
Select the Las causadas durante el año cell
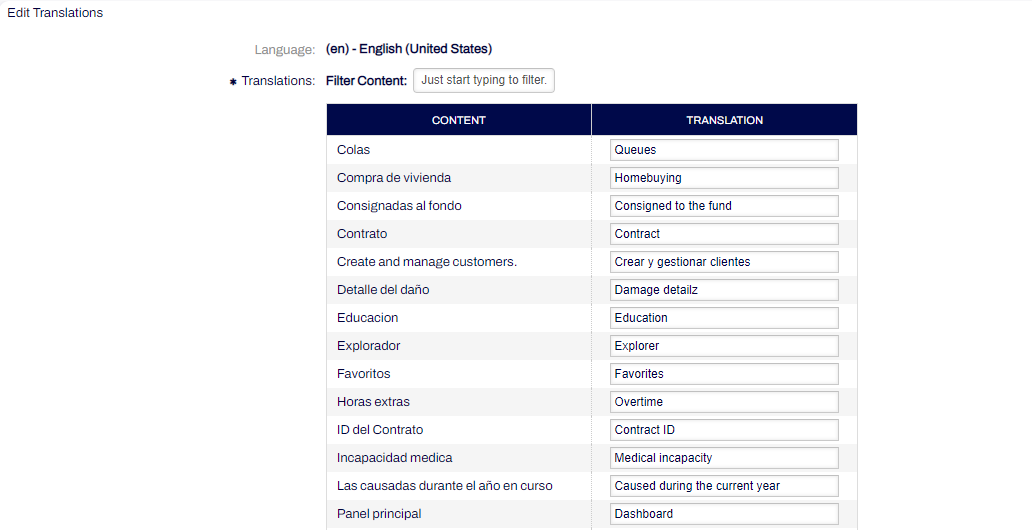tap(459, 486)
